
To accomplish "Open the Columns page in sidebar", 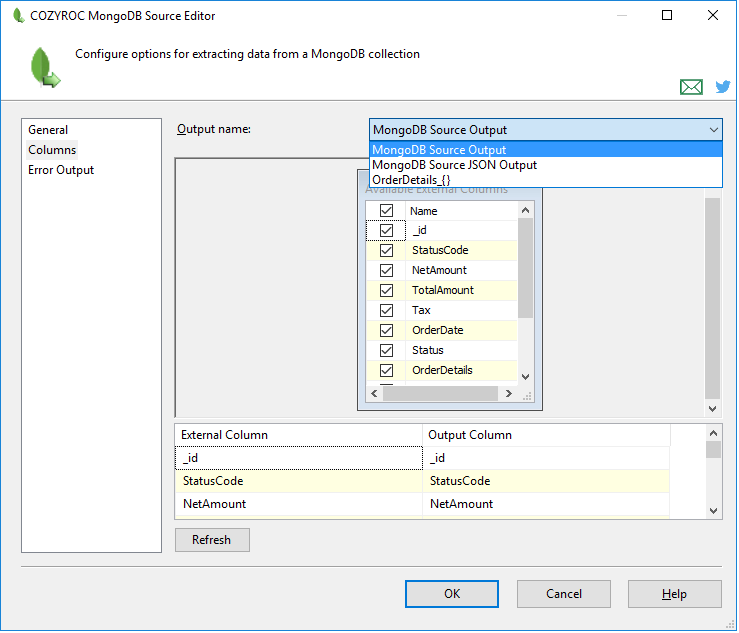I will [52, 150].
